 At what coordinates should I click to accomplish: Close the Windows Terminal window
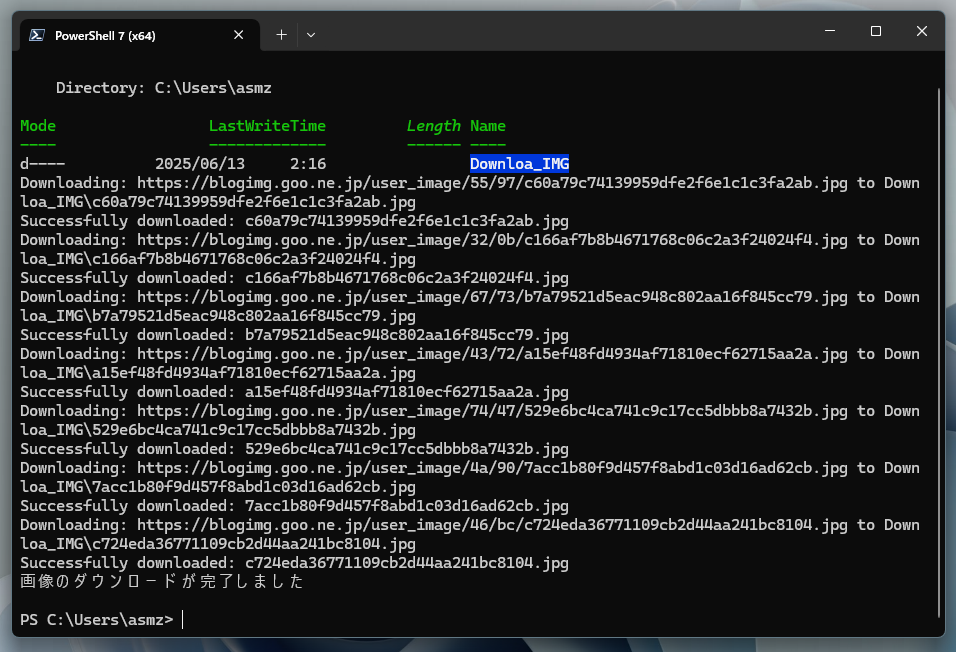(921, 31)
